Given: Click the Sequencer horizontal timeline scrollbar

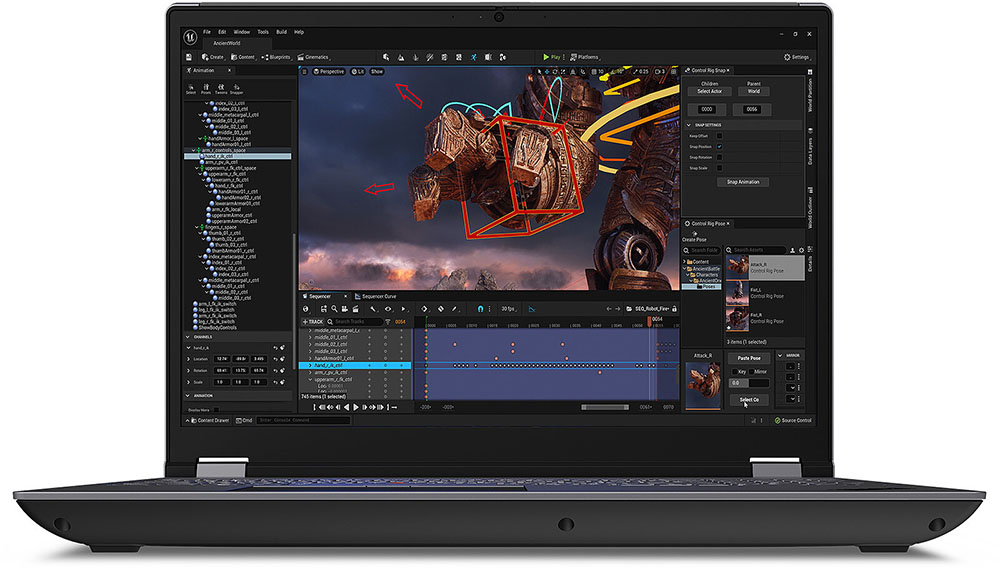Looking at the screenshot, I should point(605,407).
